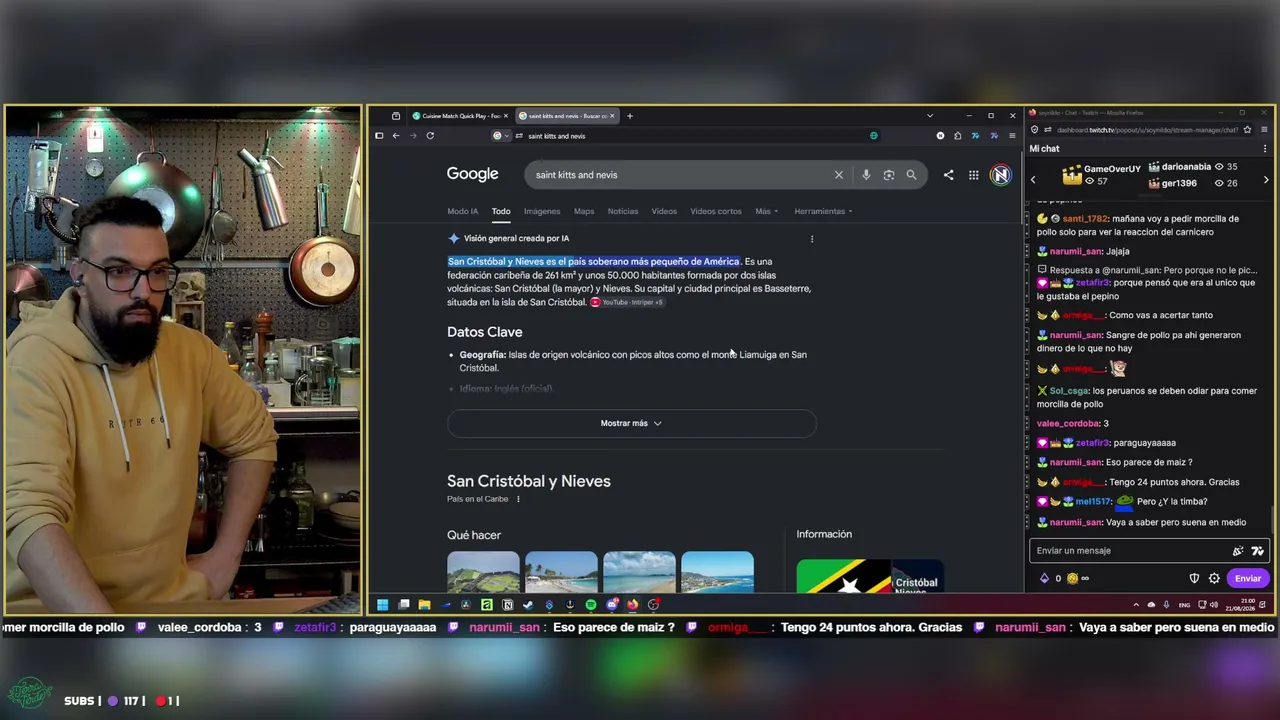Send chat message with Enviar button
1280x720 pixels.
point(1248,578)
